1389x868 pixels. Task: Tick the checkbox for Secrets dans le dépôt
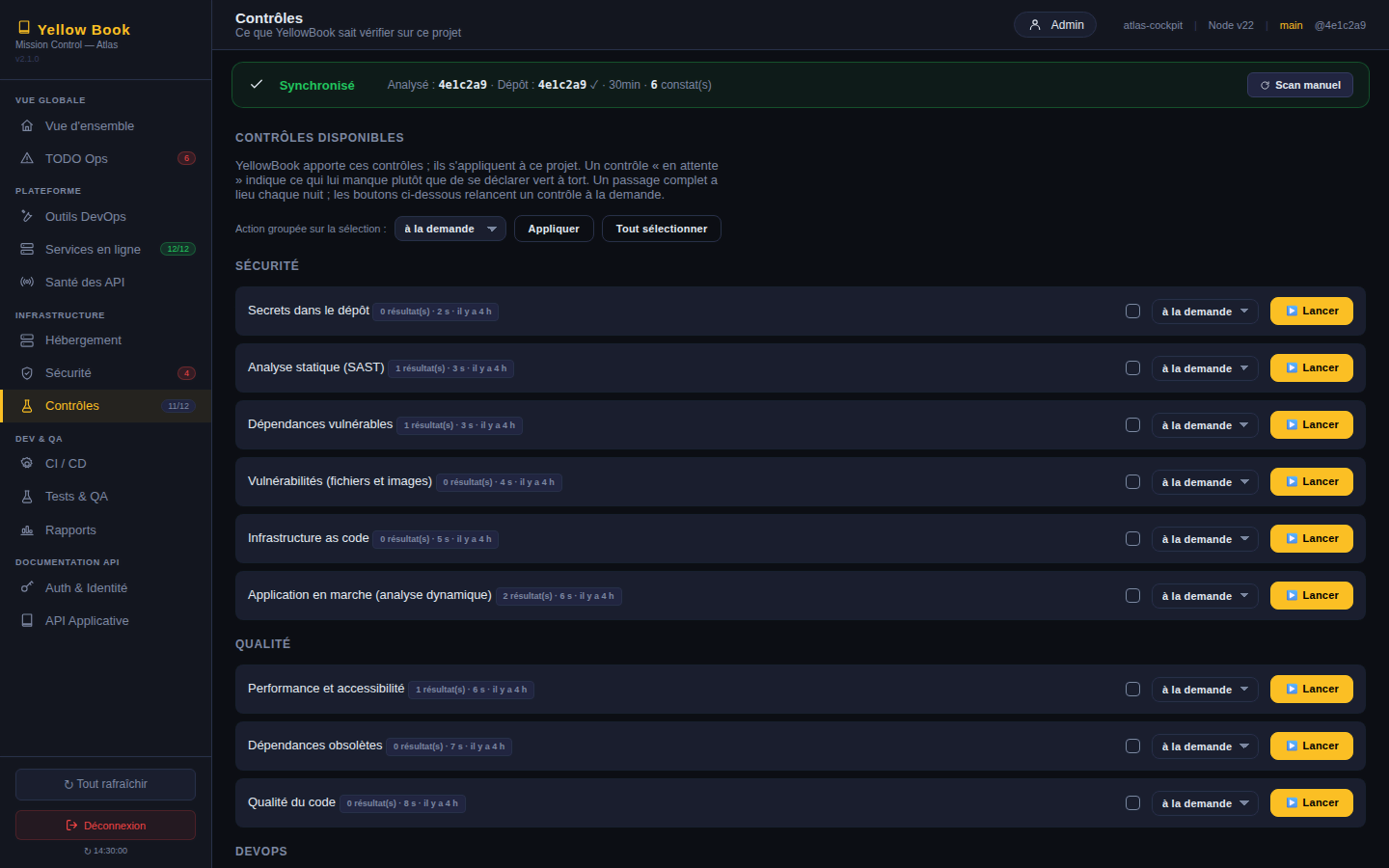(x=1132, y=312)
